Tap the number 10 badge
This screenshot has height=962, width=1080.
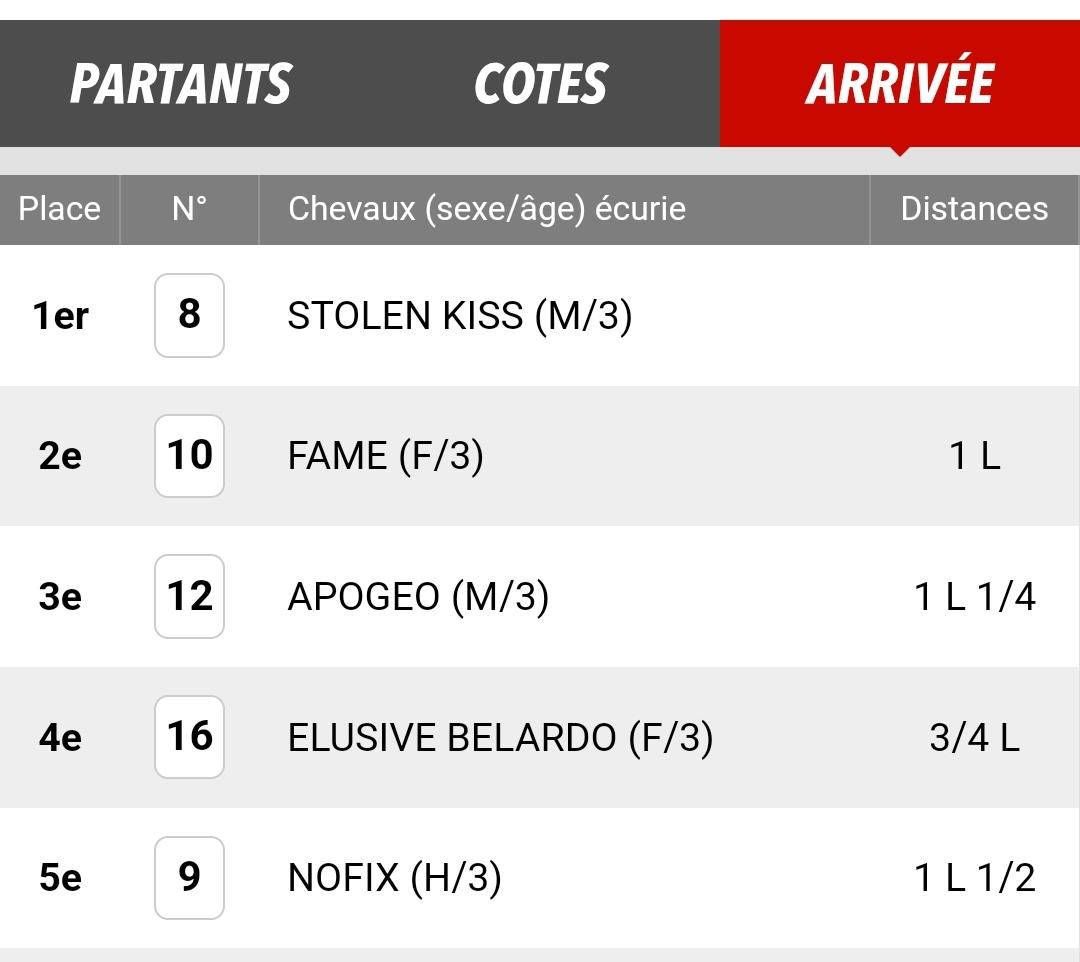(x=189, y=456)
